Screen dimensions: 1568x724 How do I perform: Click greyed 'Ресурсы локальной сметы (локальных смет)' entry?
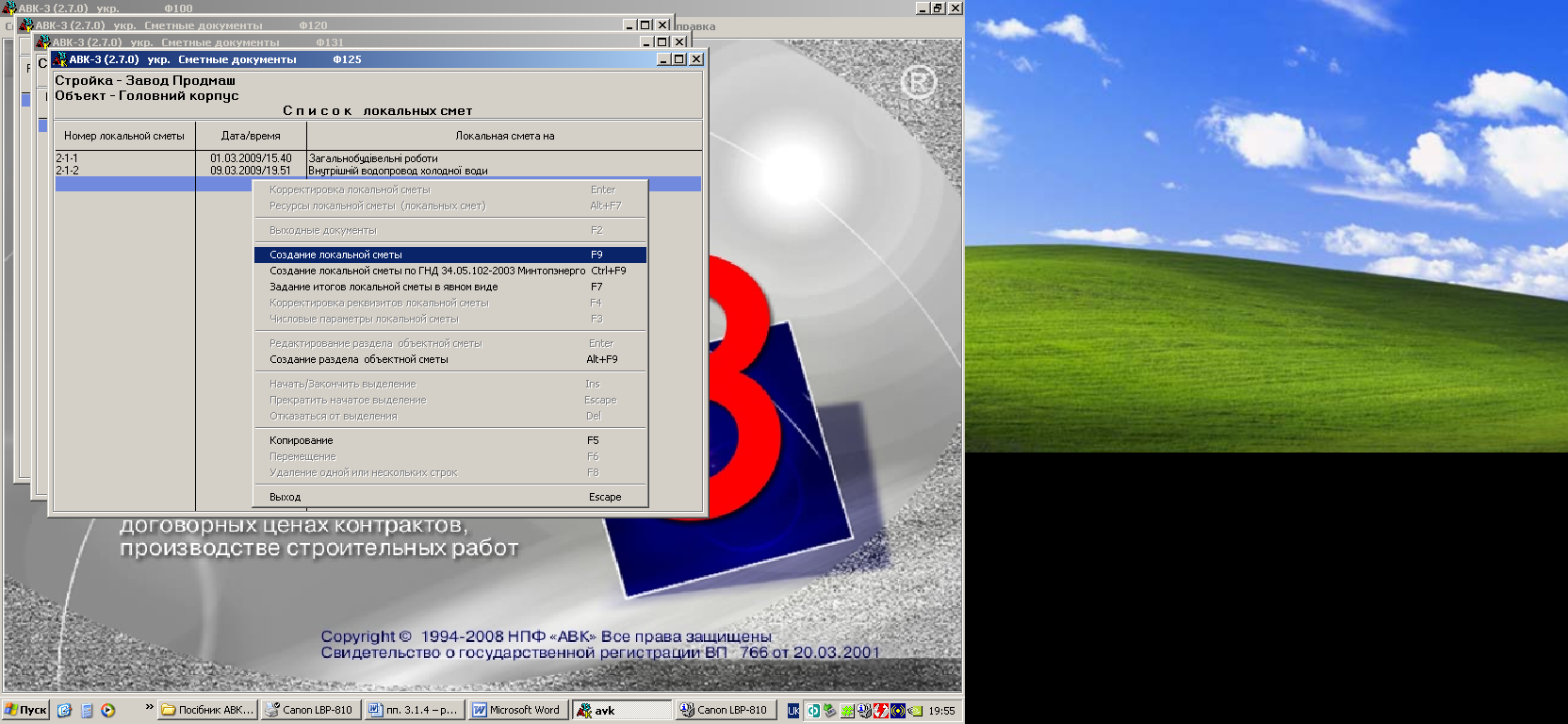pyautogui.click(x=450, y=206)
